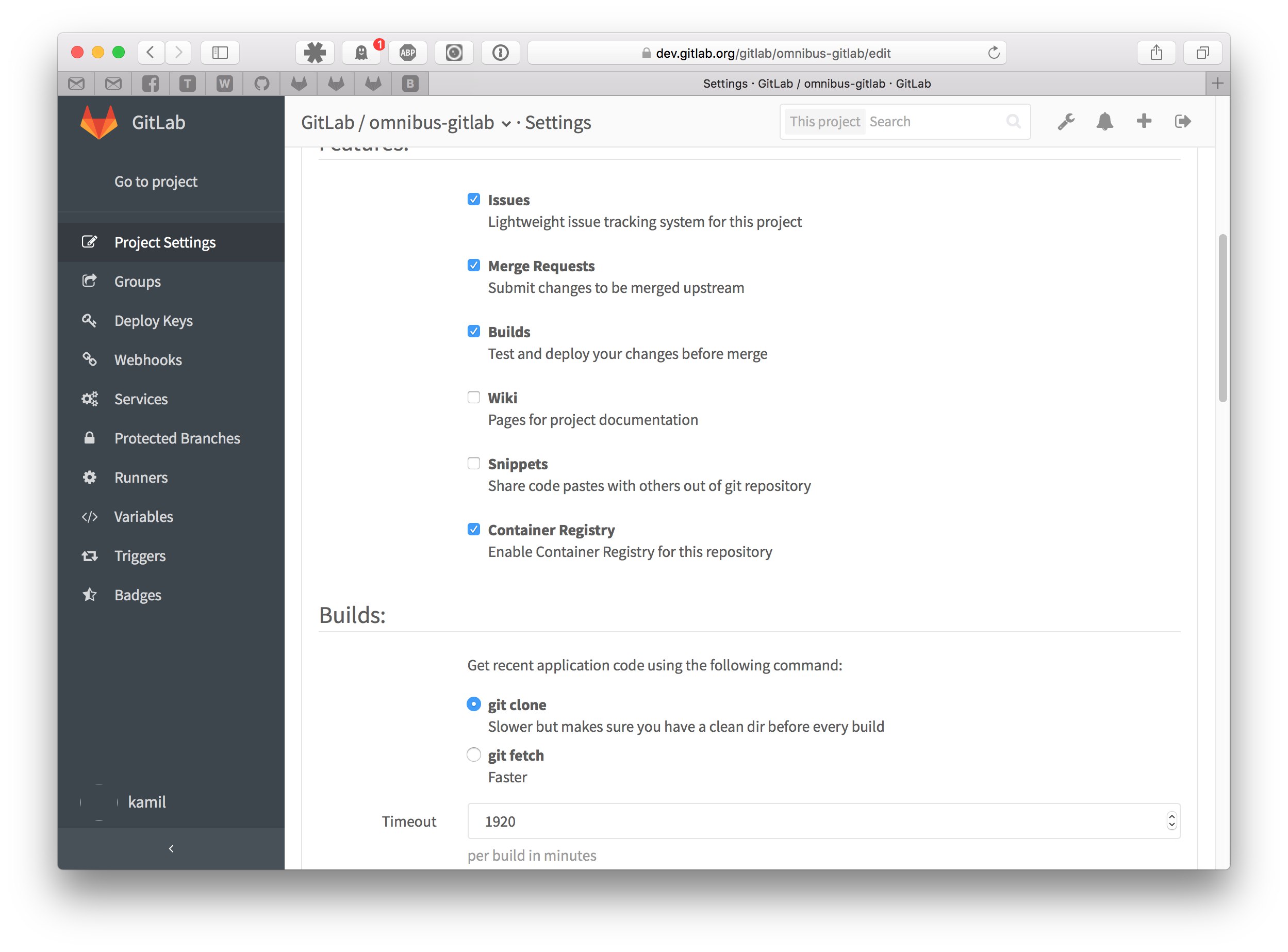Open notifications bell icon
The image size is (1288, 952).
pos(1104,122)
